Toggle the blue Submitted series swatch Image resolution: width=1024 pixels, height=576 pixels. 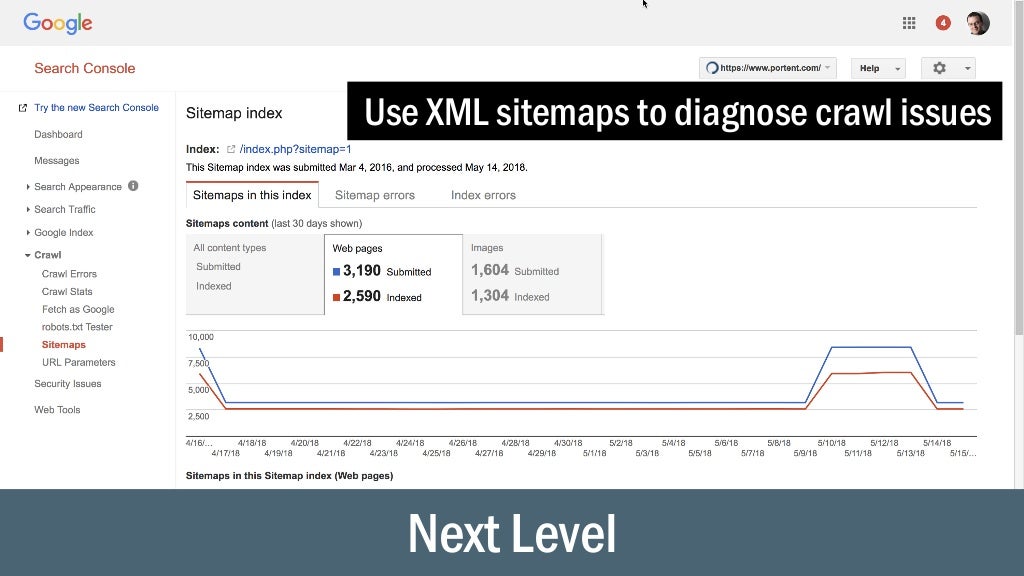click(336, 272)
